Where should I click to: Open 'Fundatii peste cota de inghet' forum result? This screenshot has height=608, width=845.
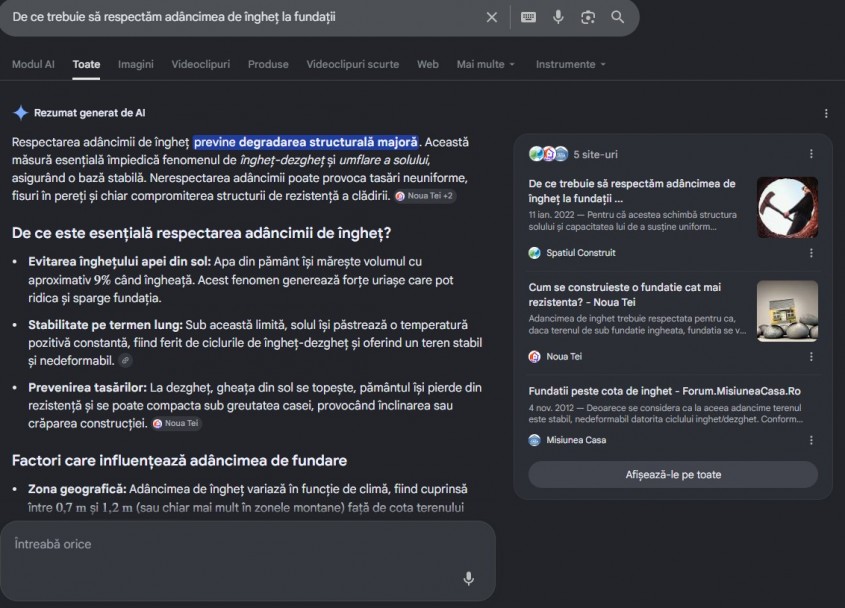pyautogui.click(x=664, y=391)
